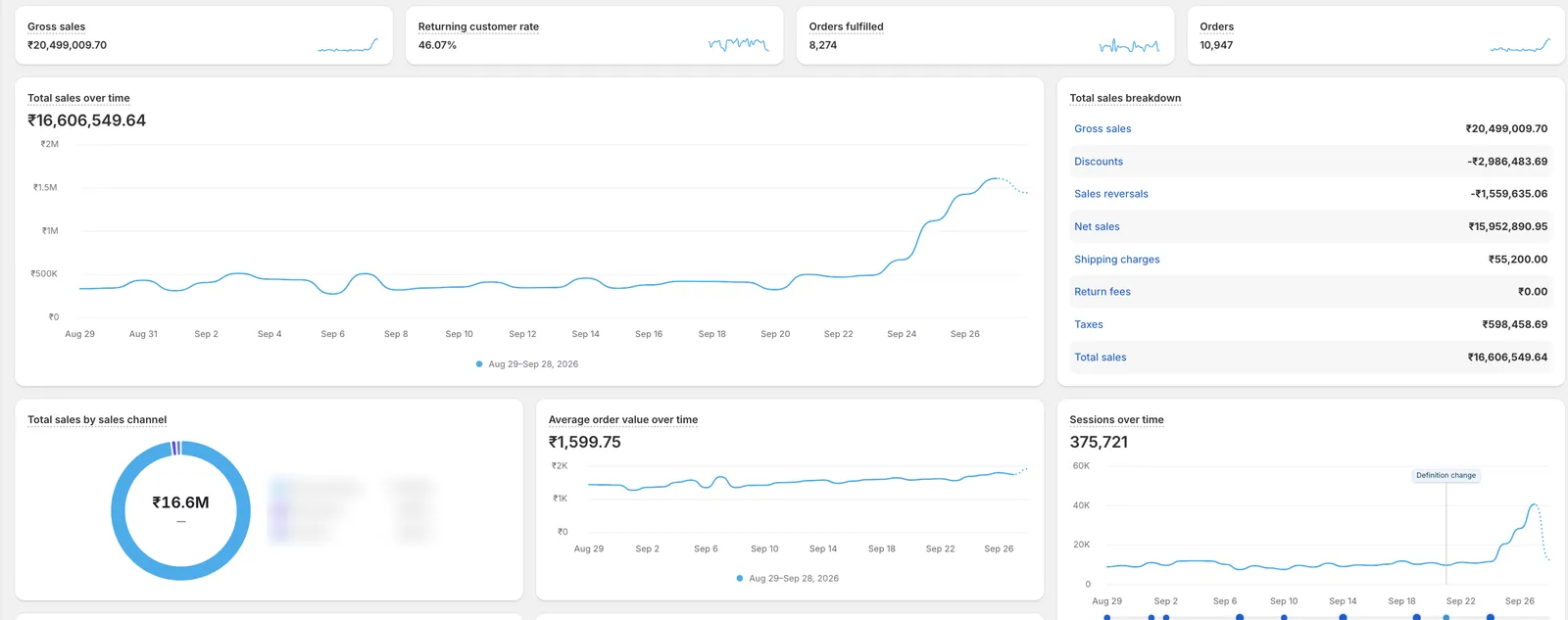Open the Net sales breakdown link
This screenshot has height=620, width=1568.
1097,226
